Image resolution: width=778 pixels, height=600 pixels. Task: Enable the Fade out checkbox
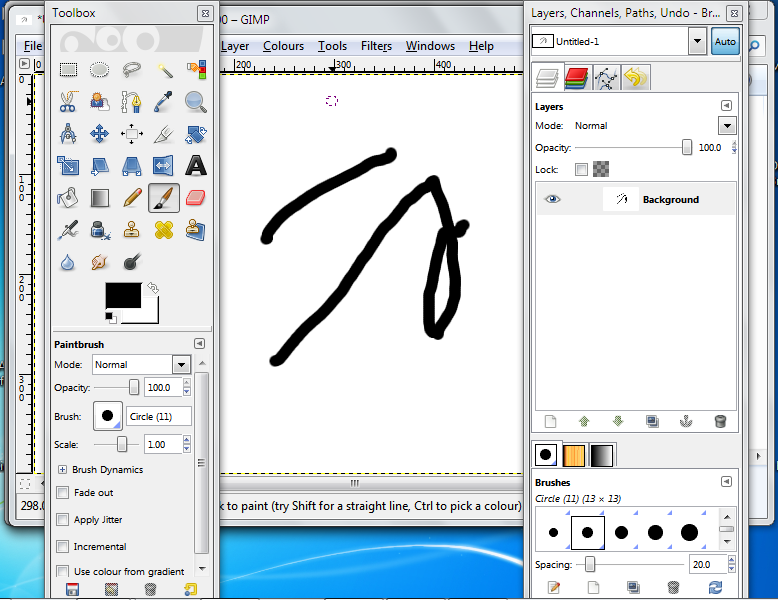point(63,493)
